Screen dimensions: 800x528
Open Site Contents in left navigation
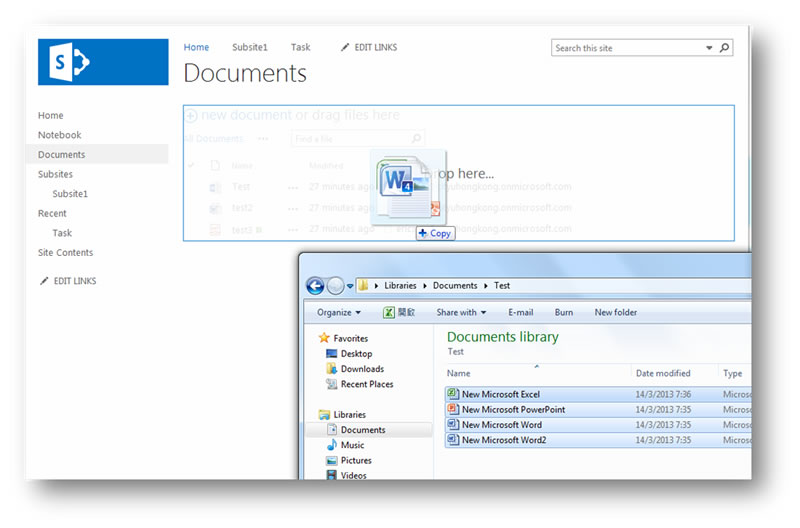(x=65, y=253)
